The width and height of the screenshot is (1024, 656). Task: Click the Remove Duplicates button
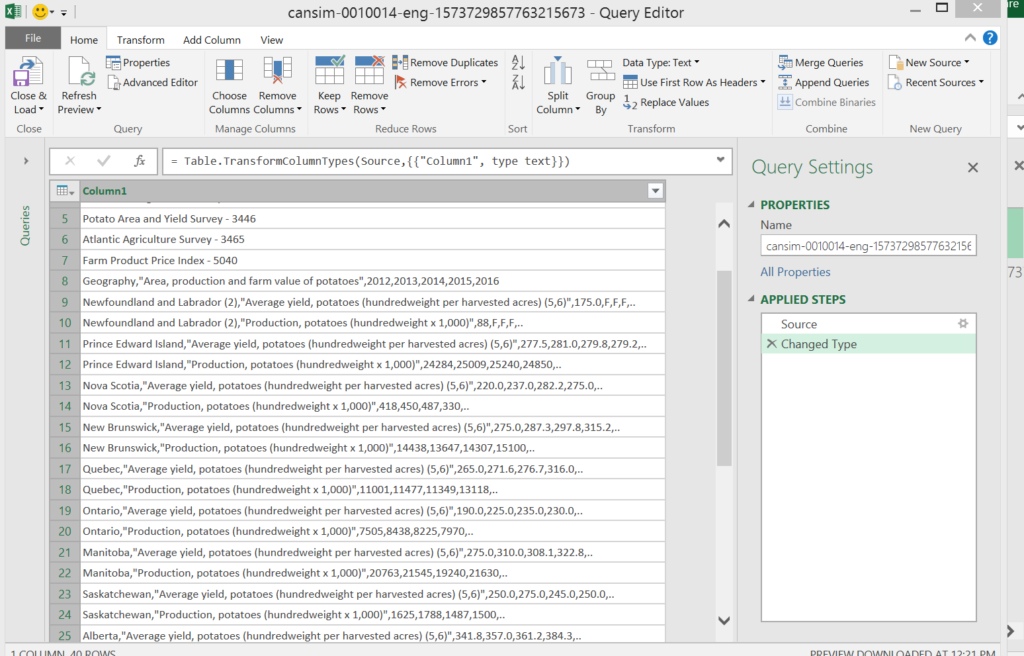(x=445, y=62)
